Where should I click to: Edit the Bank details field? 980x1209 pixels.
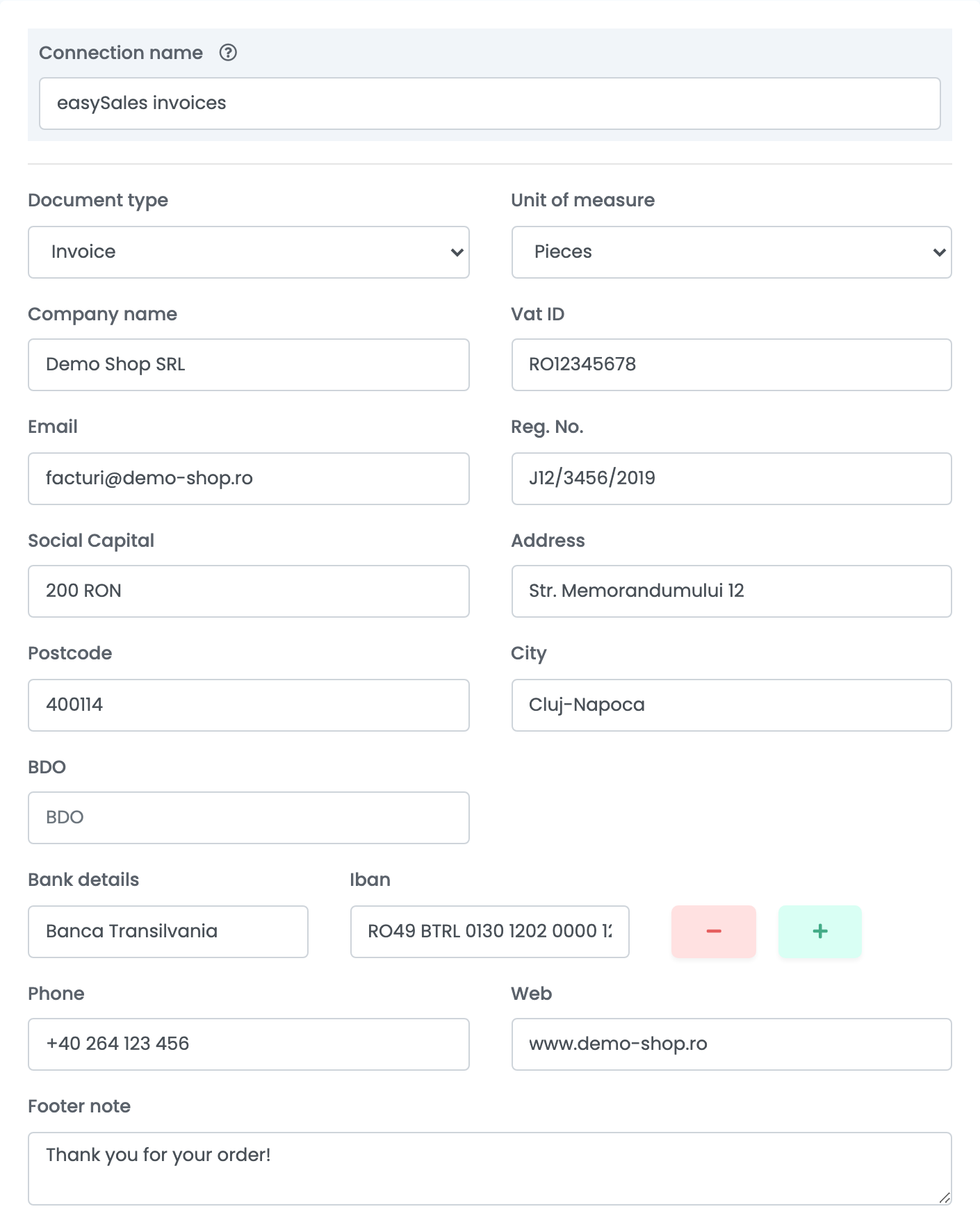point(168,932)
